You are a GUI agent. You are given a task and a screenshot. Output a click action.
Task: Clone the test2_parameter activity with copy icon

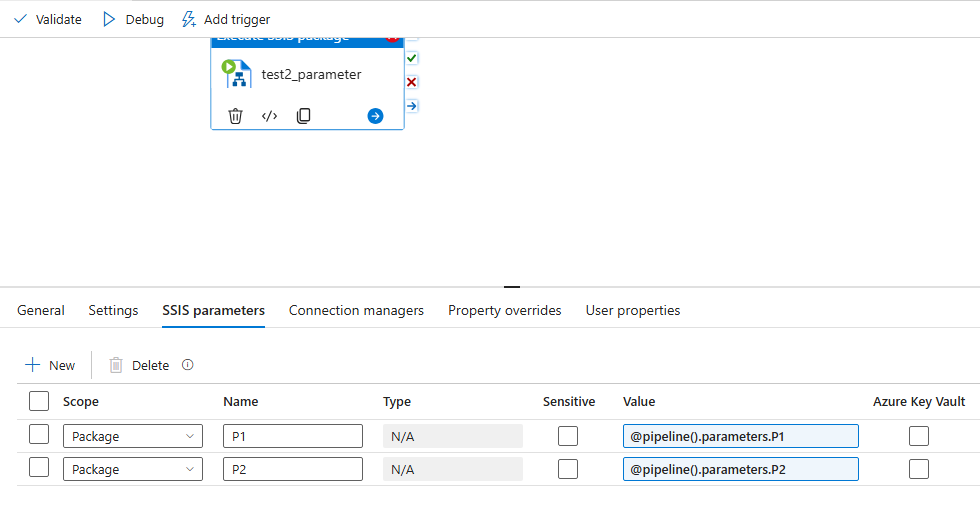tap(303, 116)
